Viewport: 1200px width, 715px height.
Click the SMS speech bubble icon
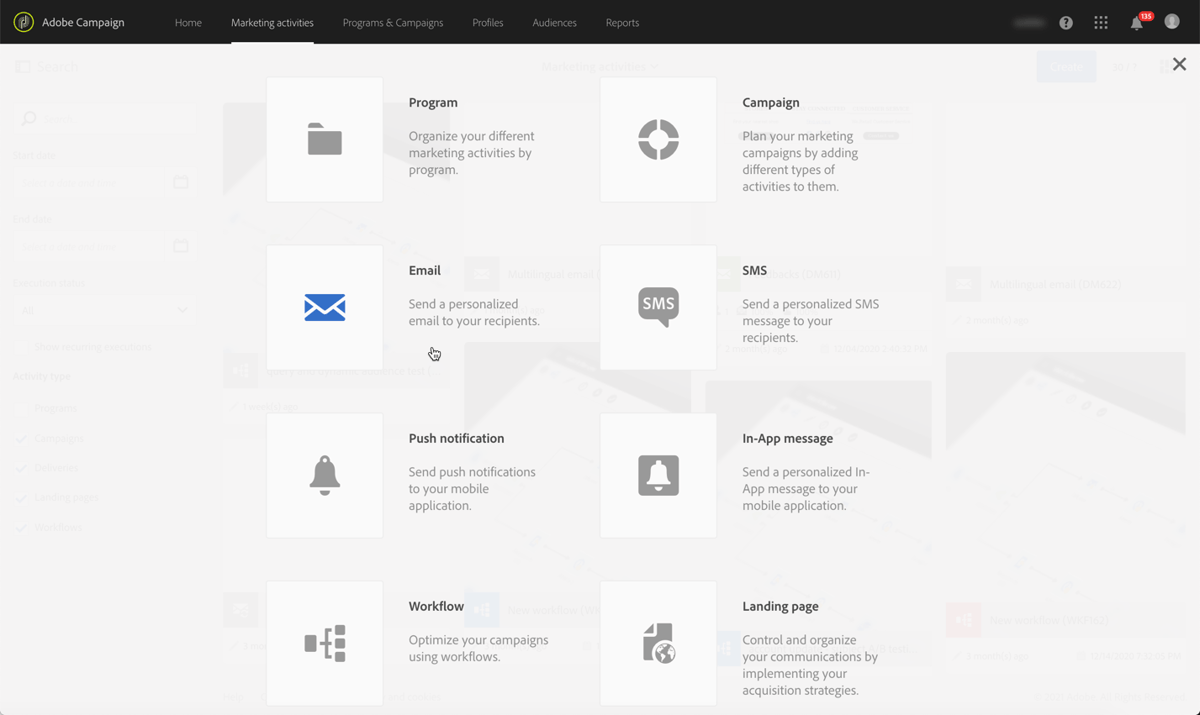(658, 307)
